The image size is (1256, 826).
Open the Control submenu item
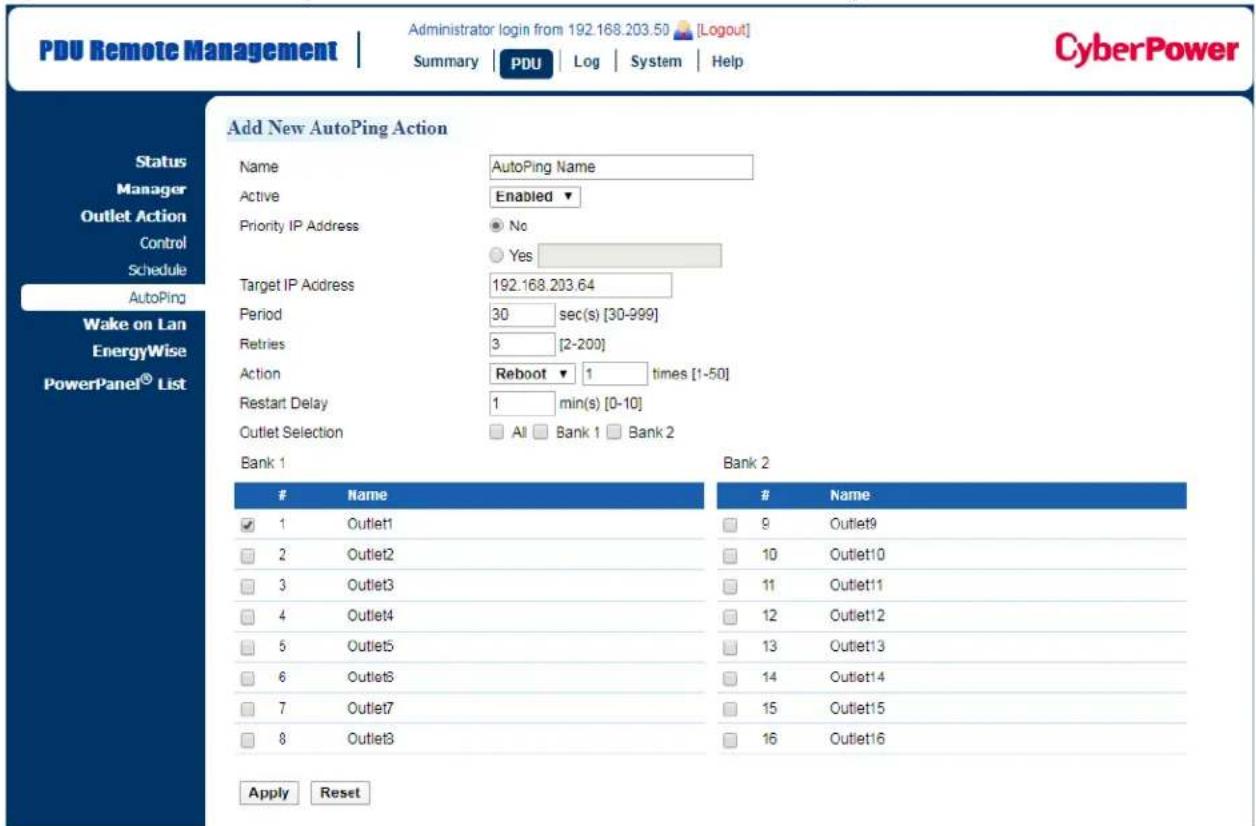tap(163, 243)
